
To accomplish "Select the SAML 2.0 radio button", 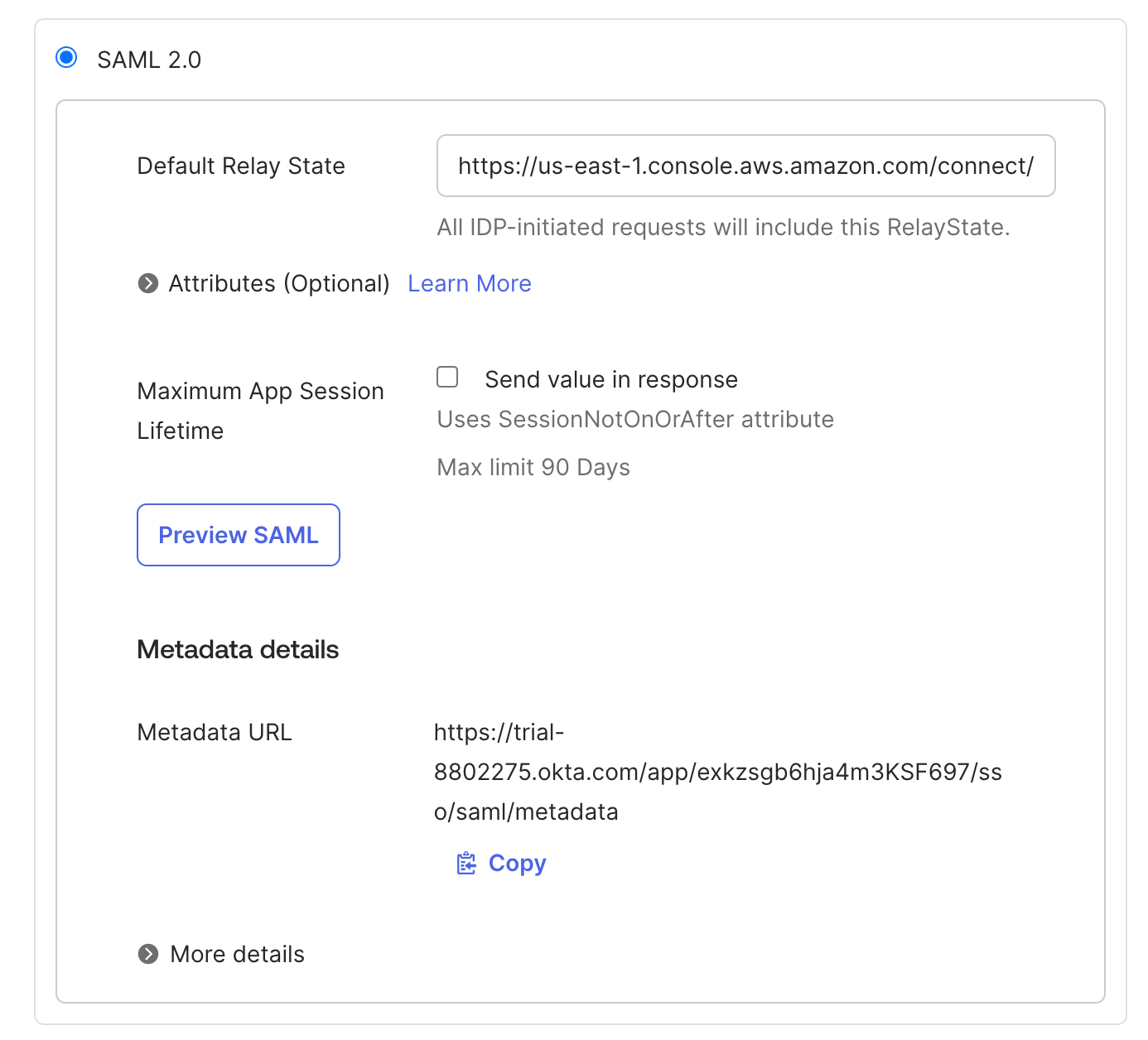I will pyautogui.click(x=66, y=58).
